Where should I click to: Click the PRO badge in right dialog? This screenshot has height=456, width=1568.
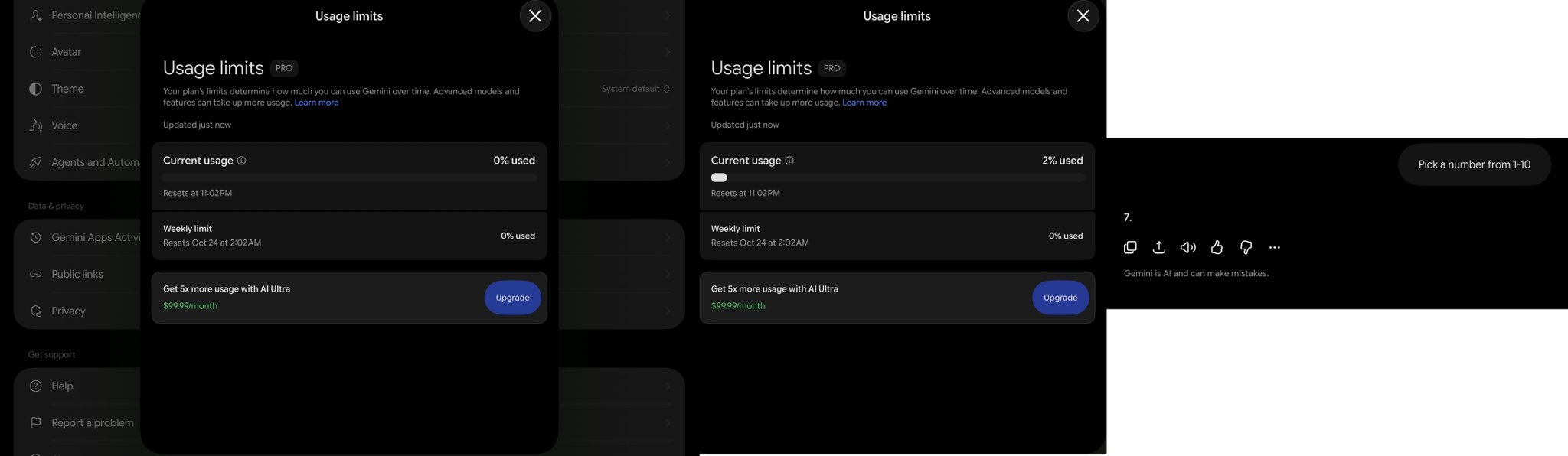(x=832, y=68)
